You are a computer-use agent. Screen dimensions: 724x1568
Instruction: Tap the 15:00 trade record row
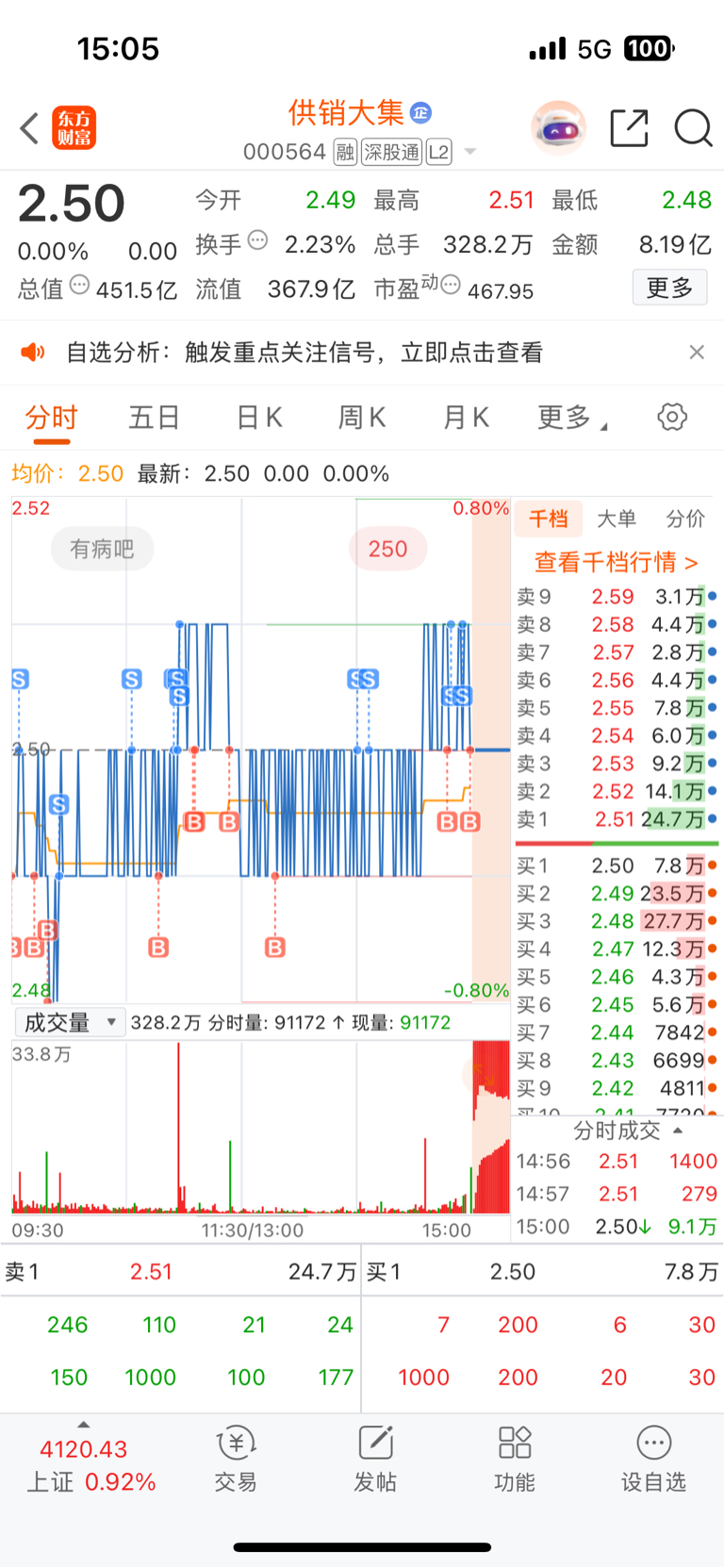pyautogui.click(x=617, y=1227)
